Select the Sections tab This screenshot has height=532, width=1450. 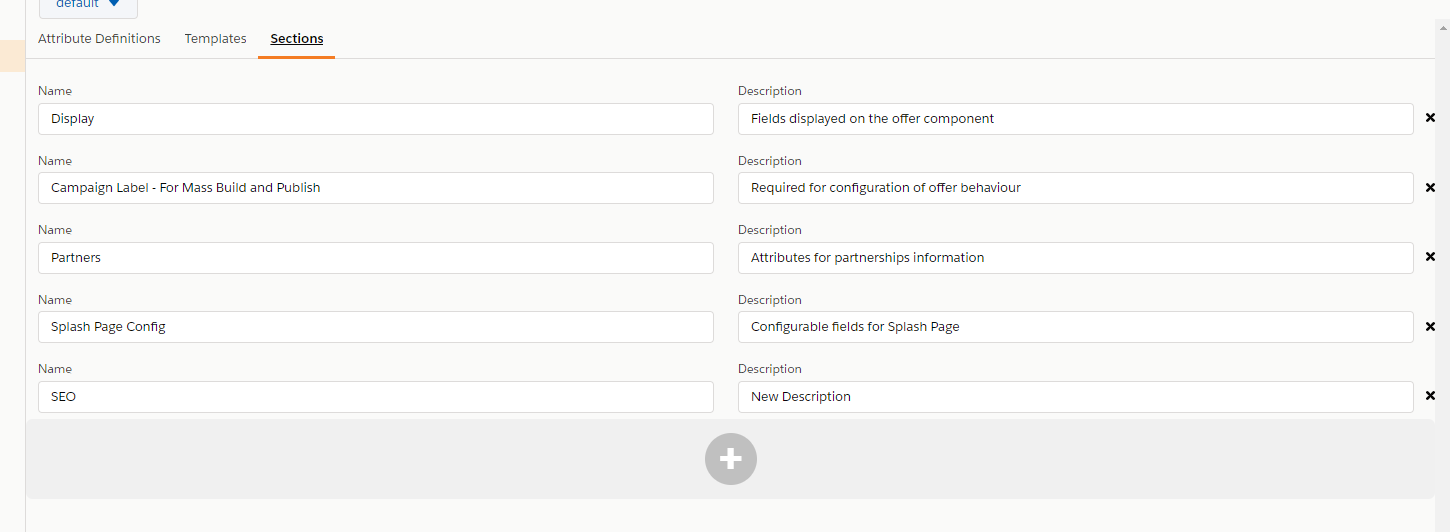297,39
